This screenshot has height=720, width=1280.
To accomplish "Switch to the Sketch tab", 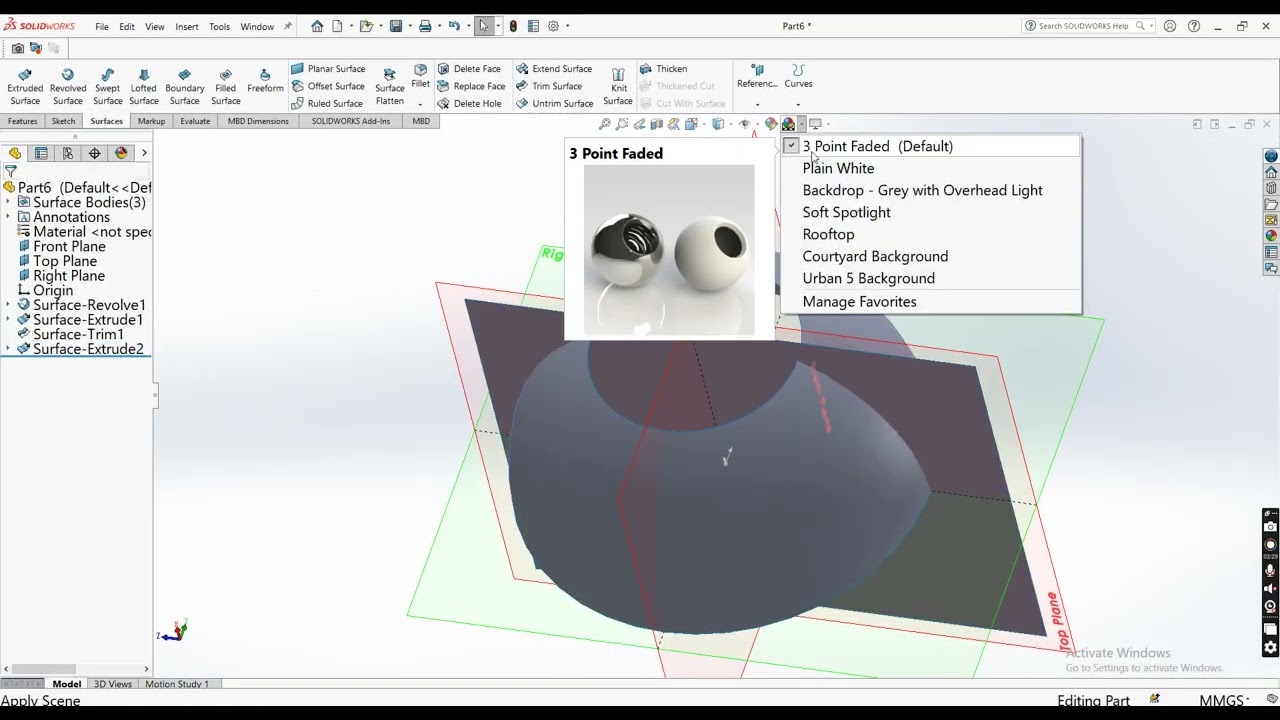I will [x=63, y=121].
